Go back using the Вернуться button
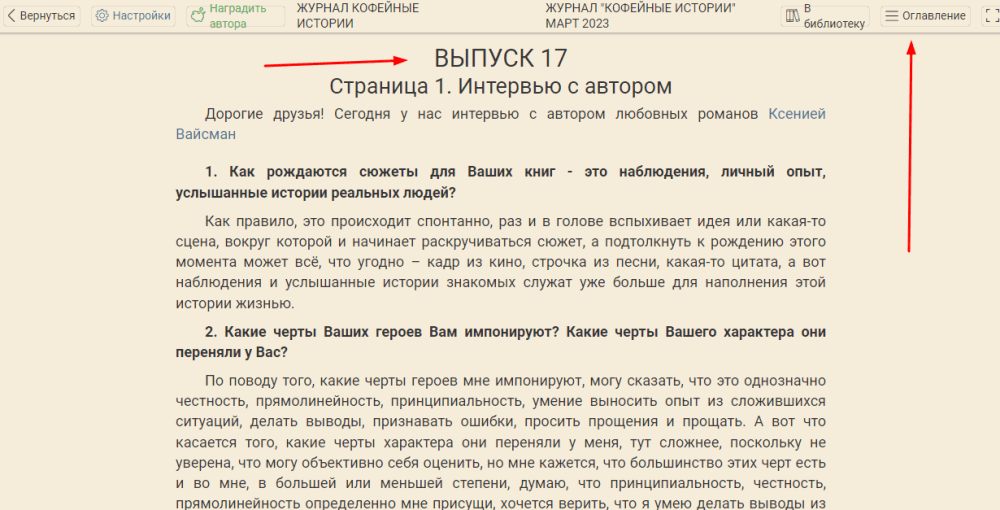The width and height of the screenshot is (1000, 510). click(42, 16)
